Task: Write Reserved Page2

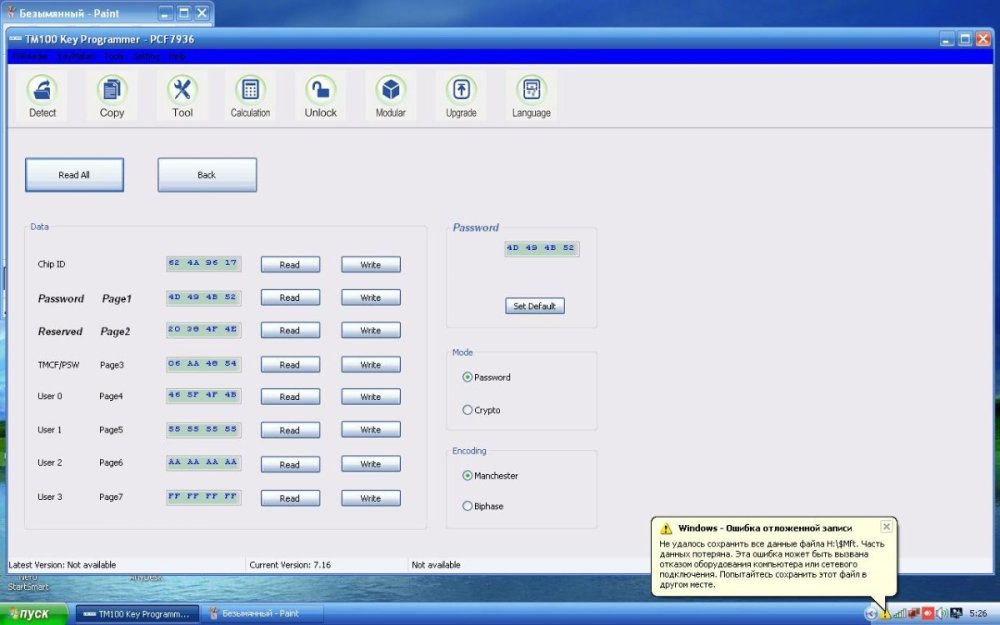Action: (x=371, y=330)
